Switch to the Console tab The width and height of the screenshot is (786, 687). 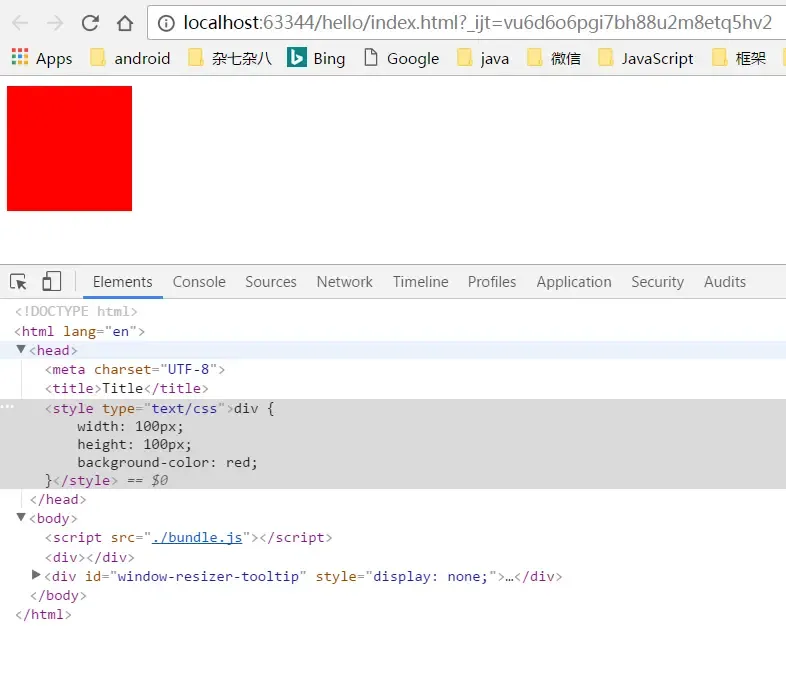point(199,282)
